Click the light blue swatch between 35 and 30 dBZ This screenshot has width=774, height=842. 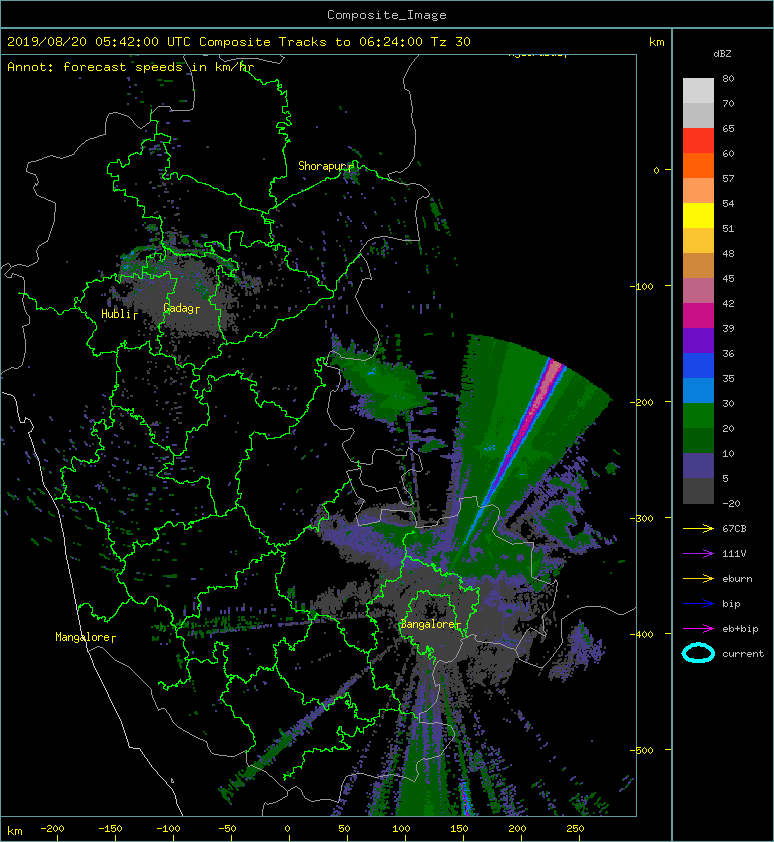698,390
